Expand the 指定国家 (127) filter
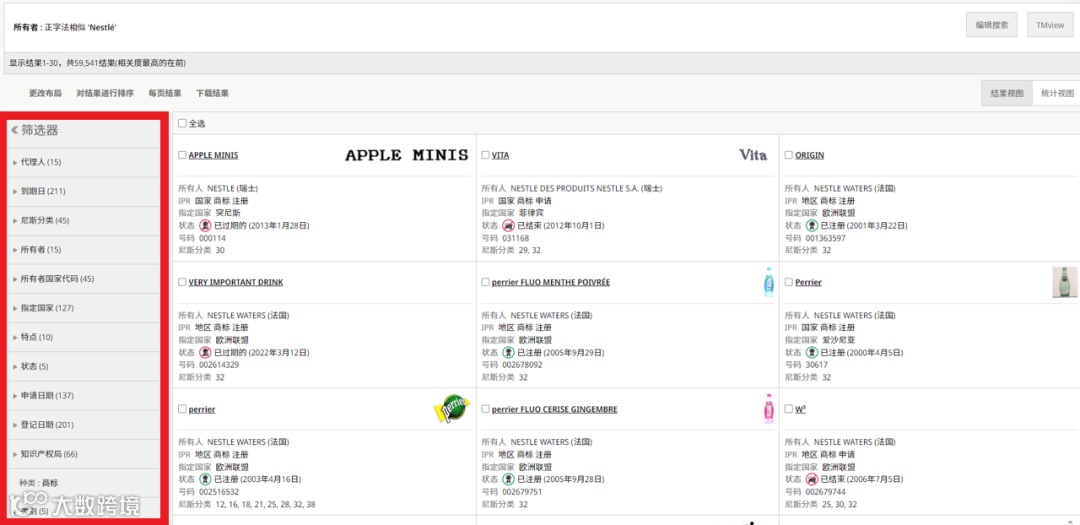 coord(46,308)
